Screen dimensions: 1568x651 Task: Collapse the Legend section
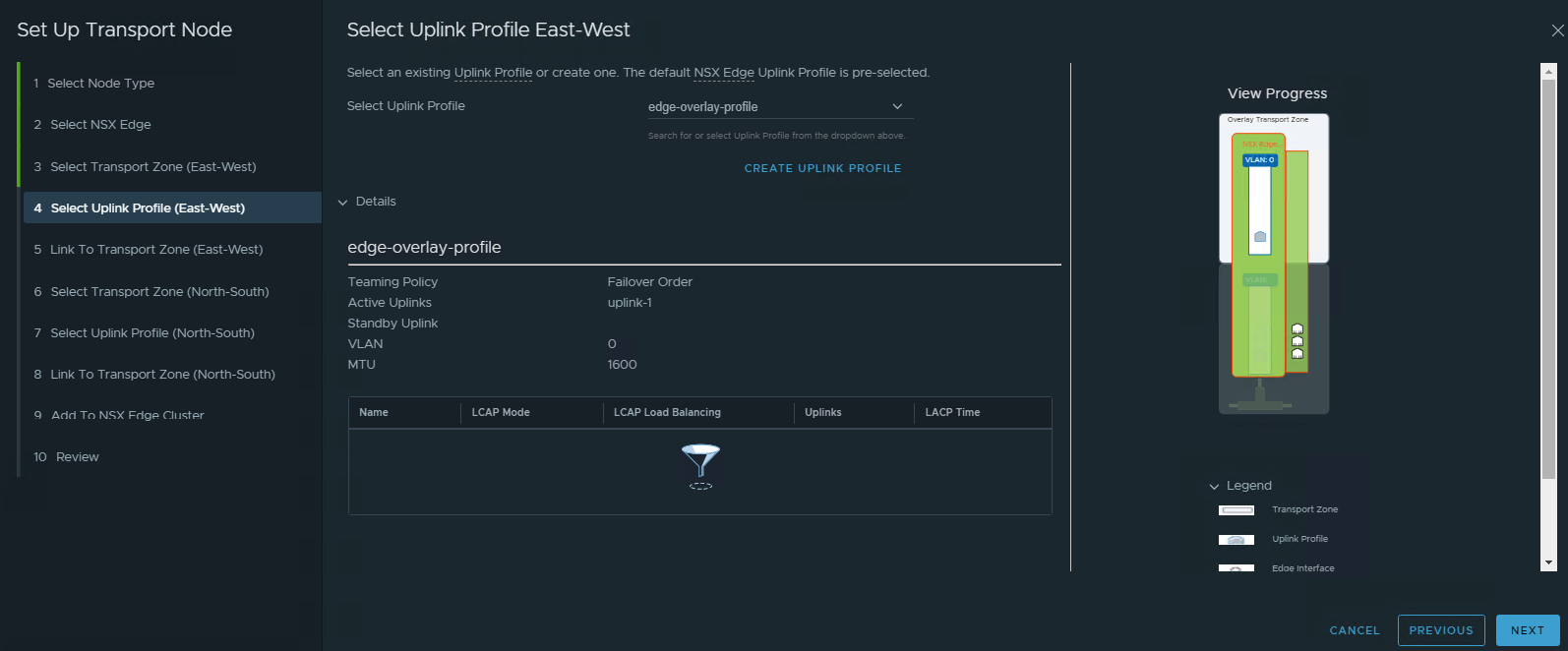[1214, 486]
